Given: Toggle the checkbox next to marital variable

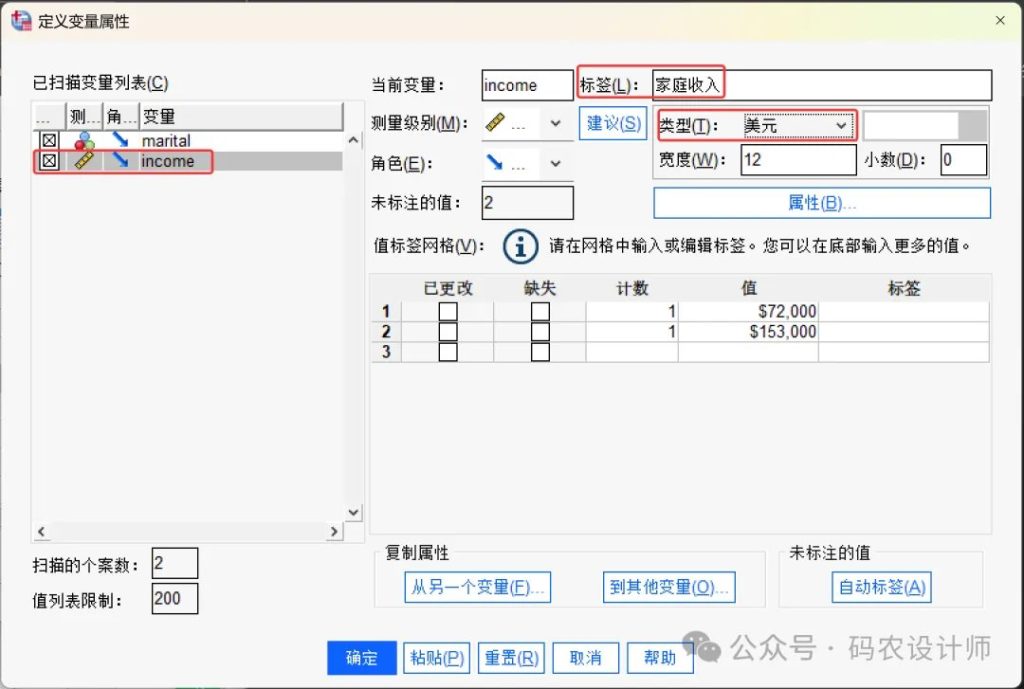Looking at the screenshot, I should coord(48,141).
